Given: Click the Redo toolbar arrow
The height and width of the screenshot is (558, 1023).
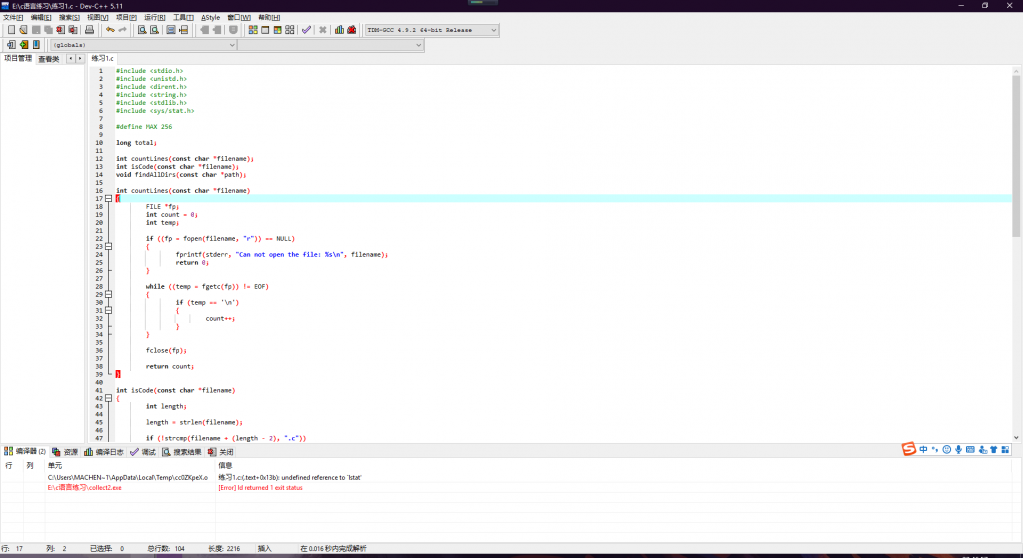Looking at the screenshot, I should [123, 30].
